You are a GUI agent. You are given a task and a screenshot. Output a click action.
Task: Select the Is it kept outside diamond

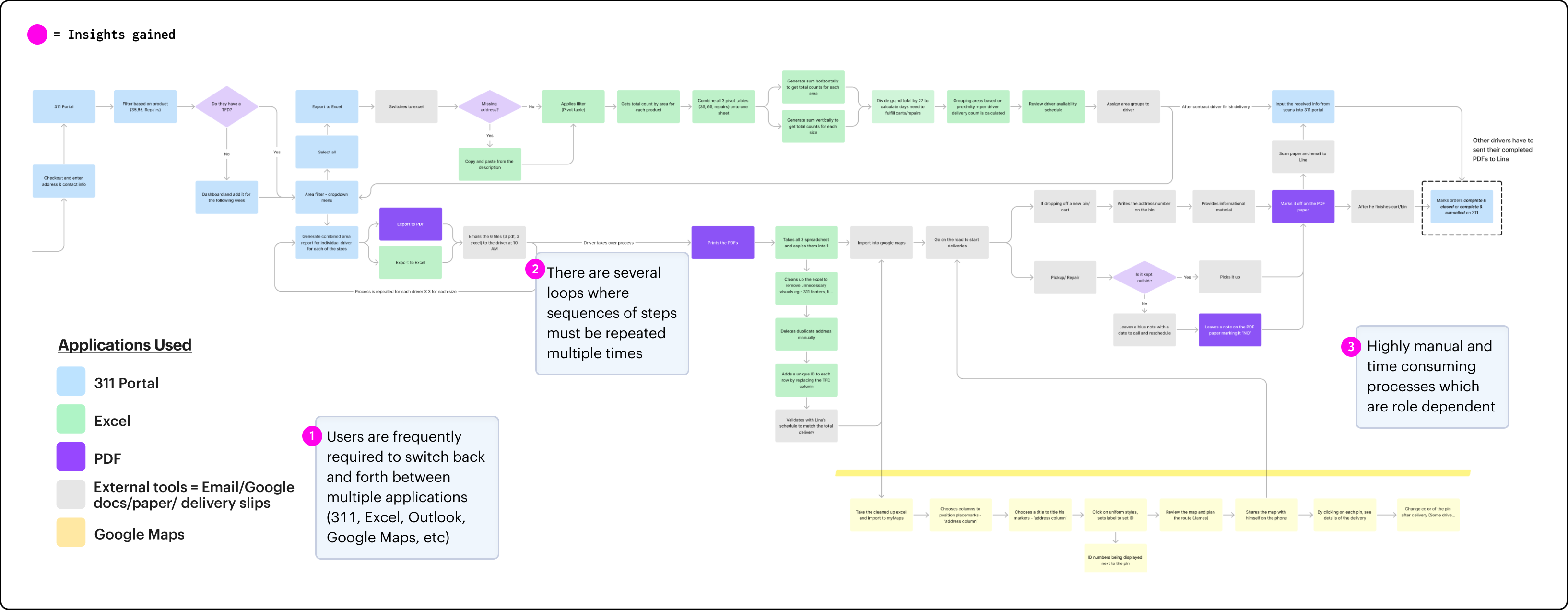pos(1144,277)
